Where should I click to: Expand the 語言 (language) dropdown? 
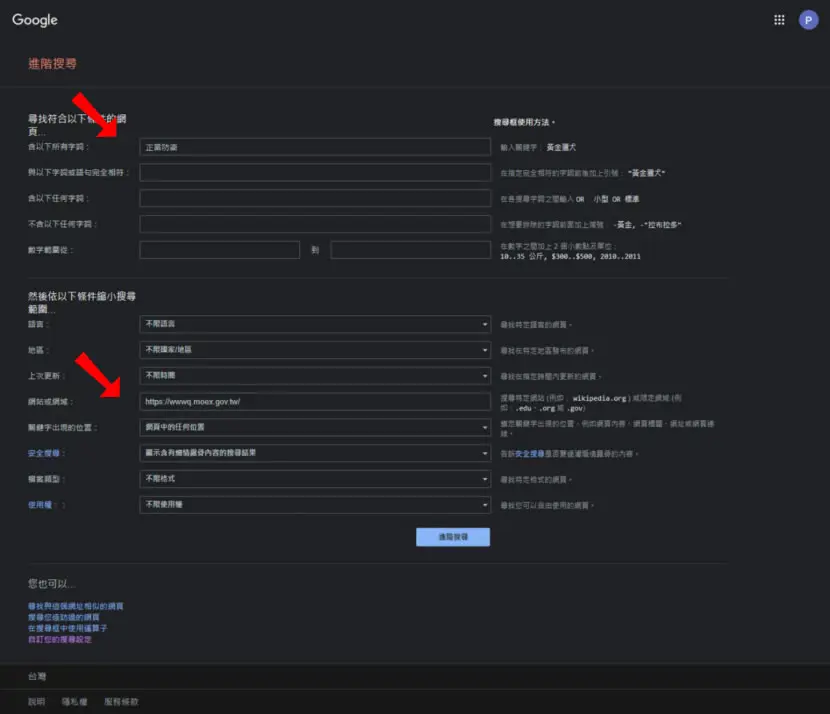click(315, 324)
